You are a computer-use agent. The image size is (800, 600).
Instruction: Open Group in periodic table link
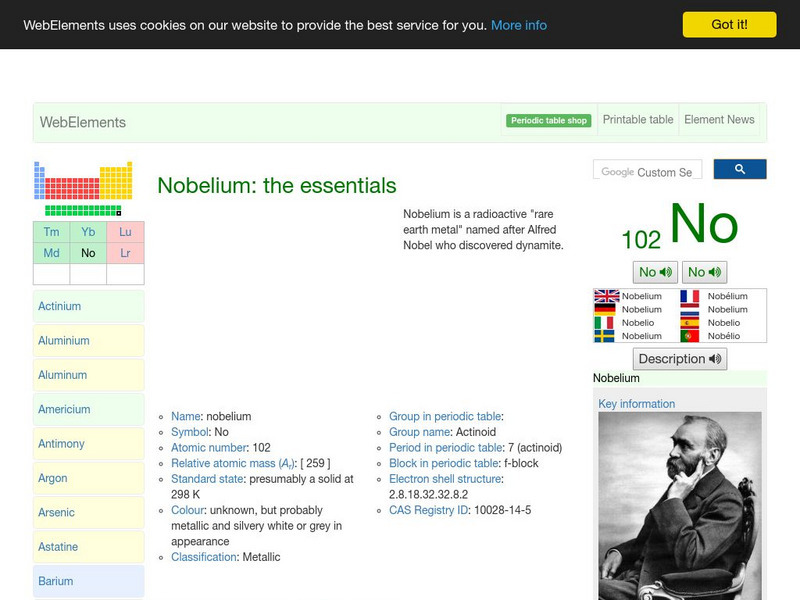coord(445,416)
